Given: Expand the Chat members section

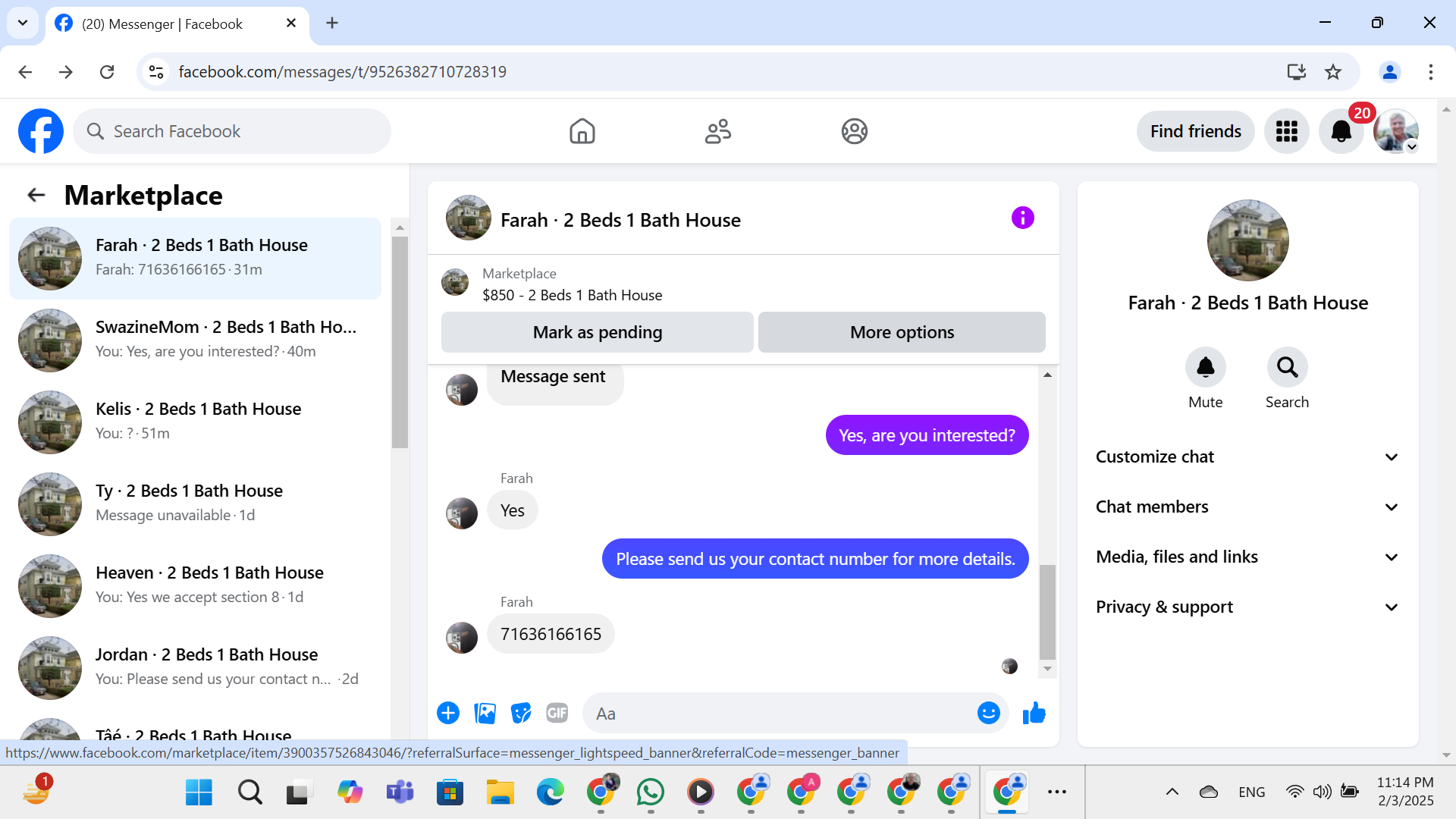Looking at the screenshot, I should 1247,507.
